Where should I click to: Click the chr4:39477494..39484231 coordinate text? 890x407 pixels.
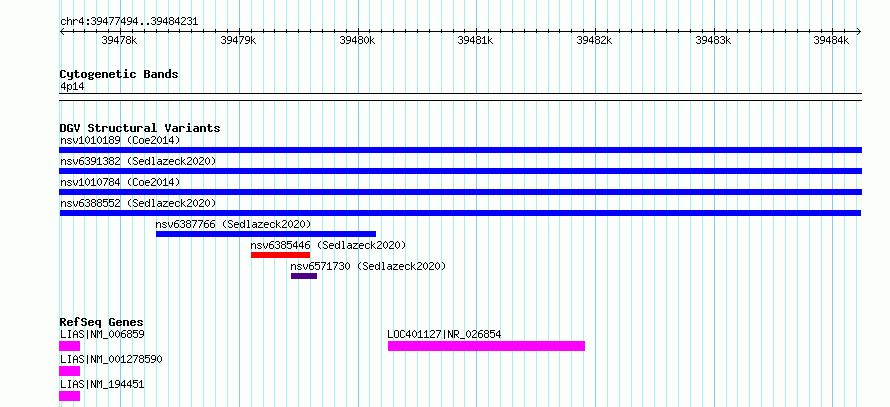click(x=129, y=22)
